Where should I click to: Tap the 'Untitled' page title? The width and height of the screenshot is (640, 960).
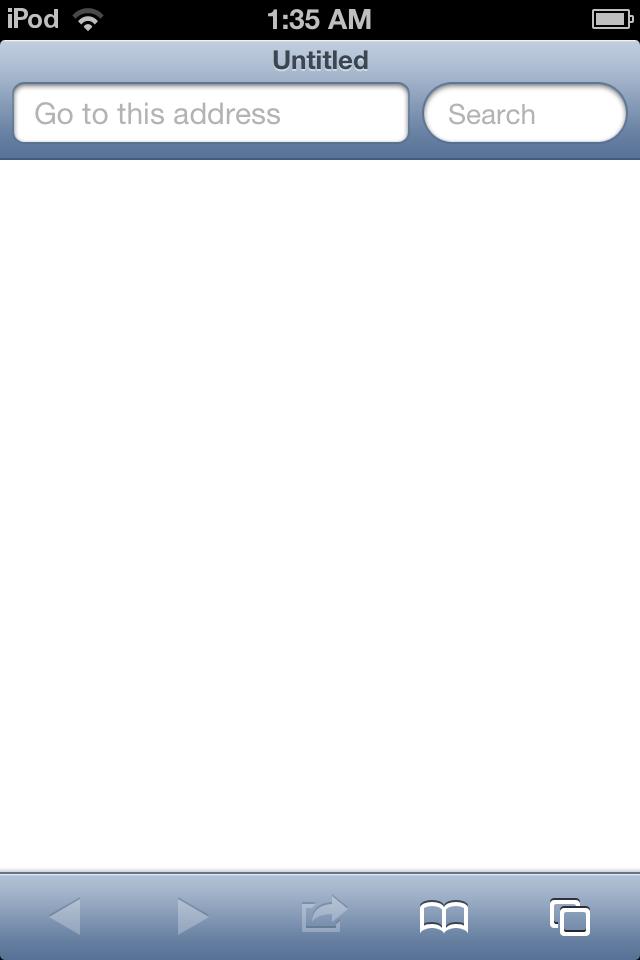(x=320, y=60)
